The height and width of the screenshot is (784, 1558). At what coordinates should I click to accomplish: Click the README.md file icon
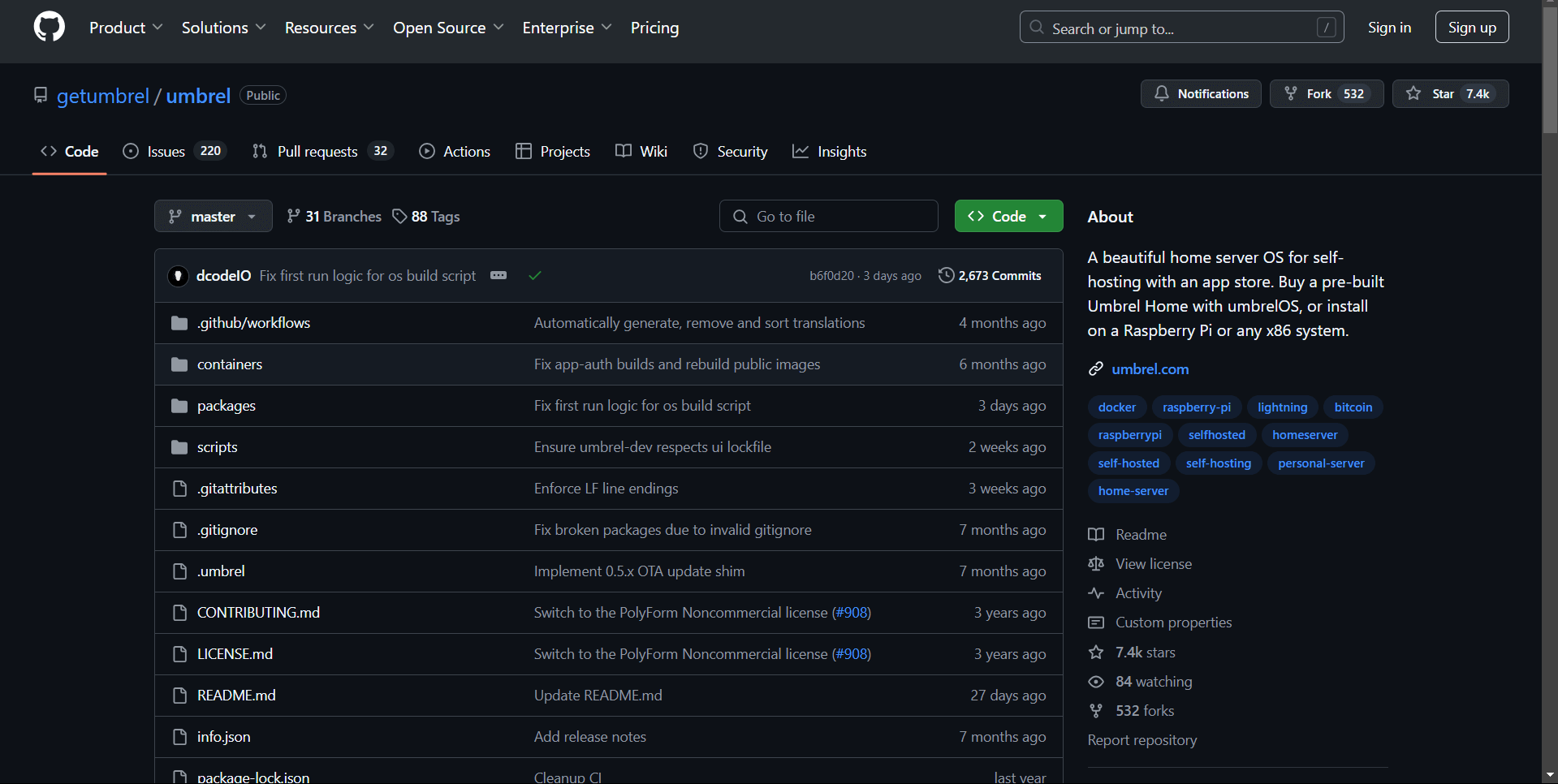click(x=179, y=696)
